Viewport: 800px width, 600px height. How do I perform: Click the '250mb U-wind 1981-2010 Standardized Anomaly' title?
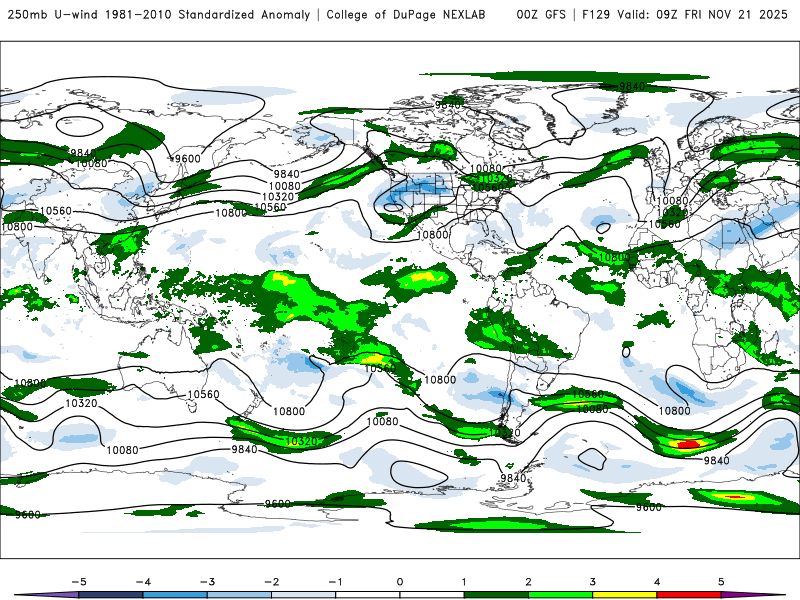click(x=159, y=14)
